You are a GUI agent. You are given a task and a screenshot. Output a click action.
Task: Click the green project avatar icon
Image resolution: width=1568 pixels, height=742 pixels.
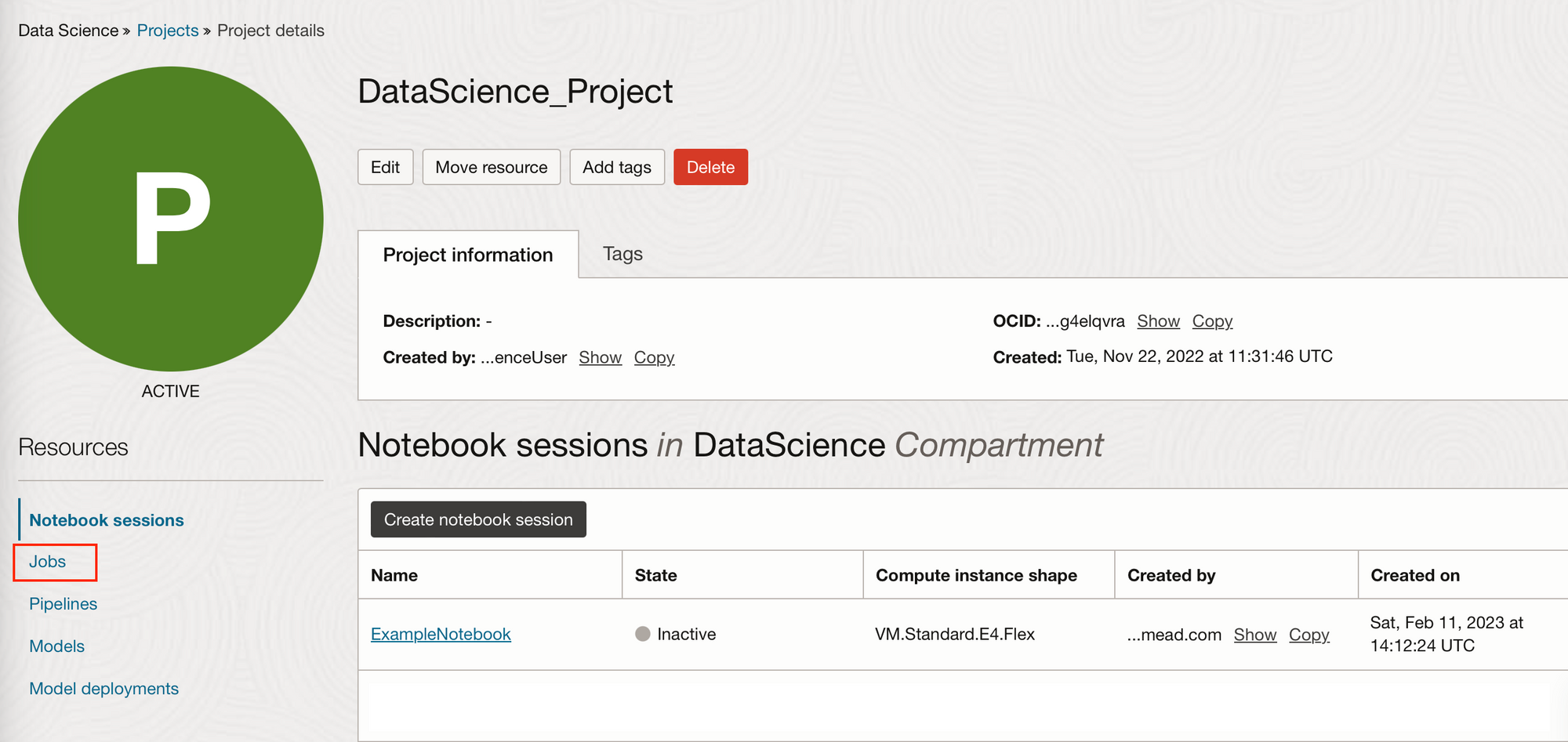point(171,219)
